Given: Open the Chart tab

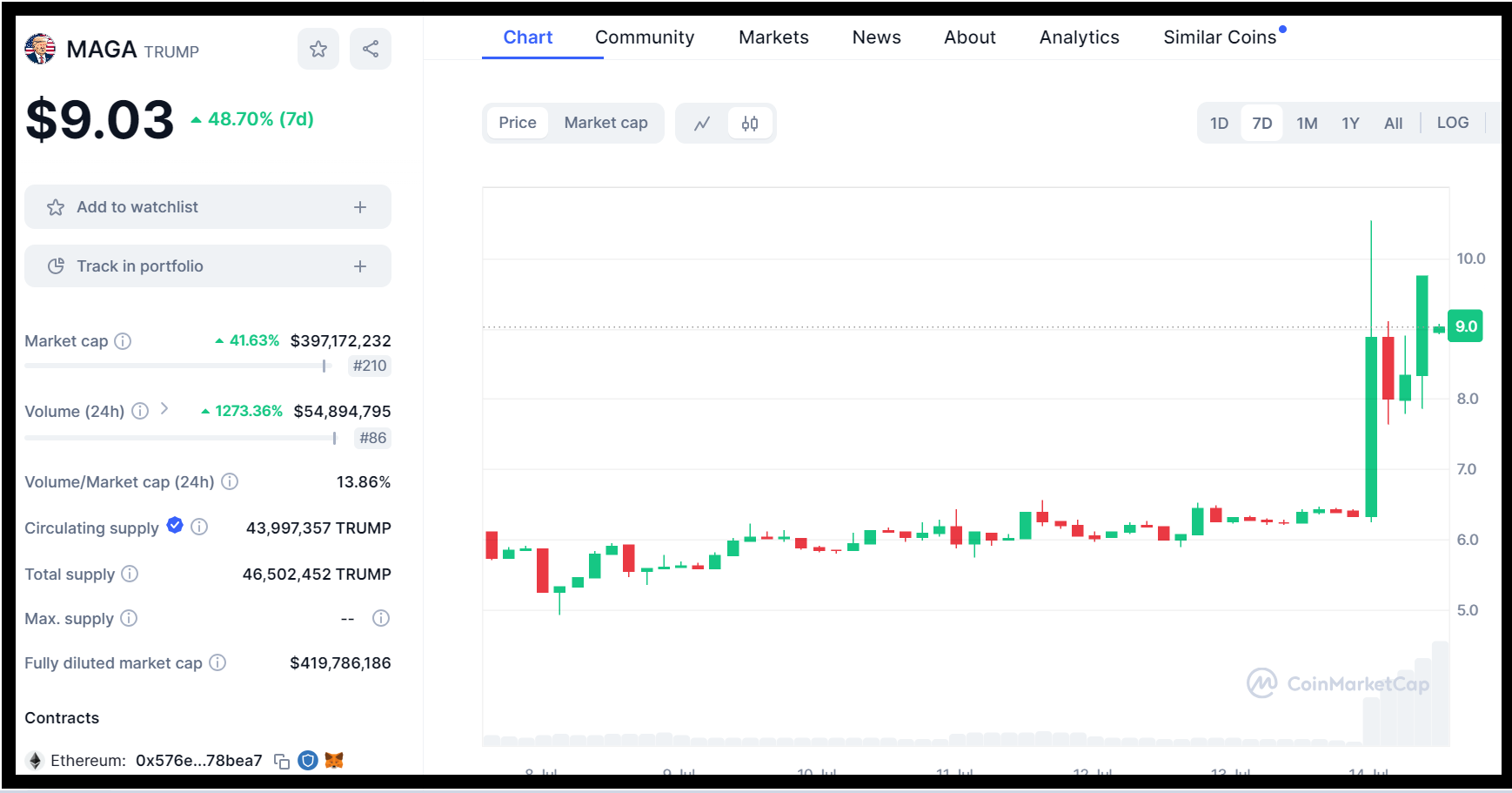Looking at the screenshot, I should [x=528, y=37].
